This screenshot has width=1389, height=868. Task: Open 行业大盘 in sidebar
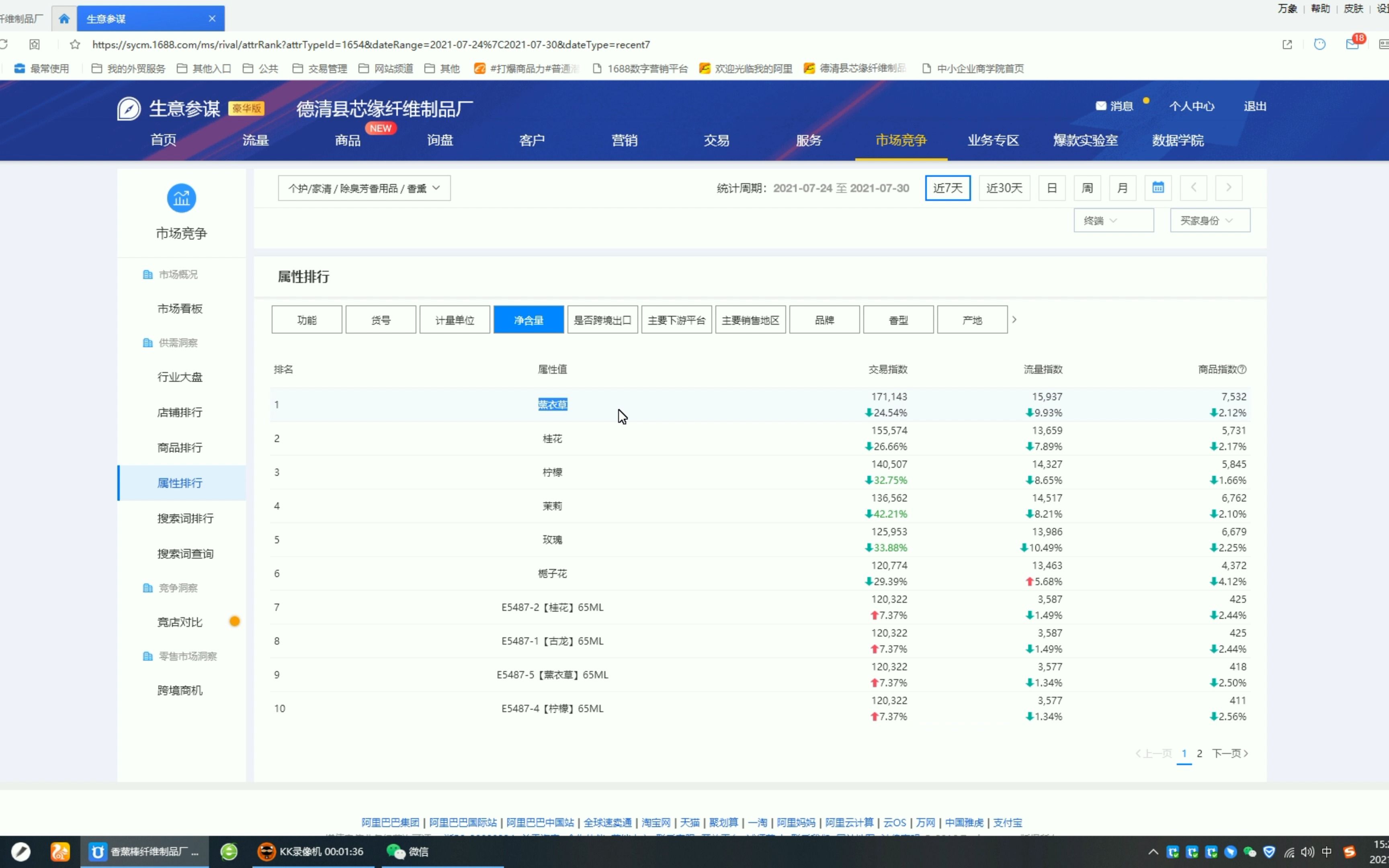180,377
